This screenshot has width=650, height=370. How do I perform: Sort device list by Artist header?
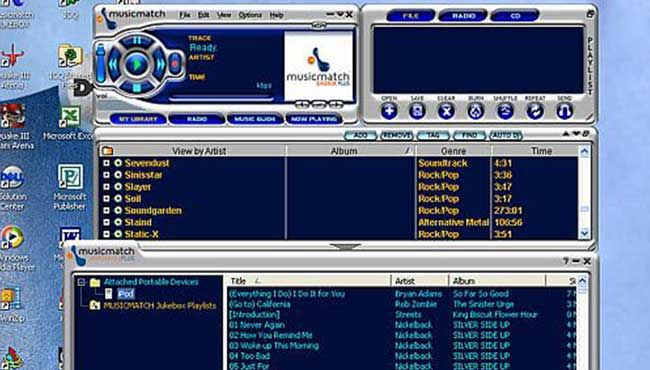420,281
